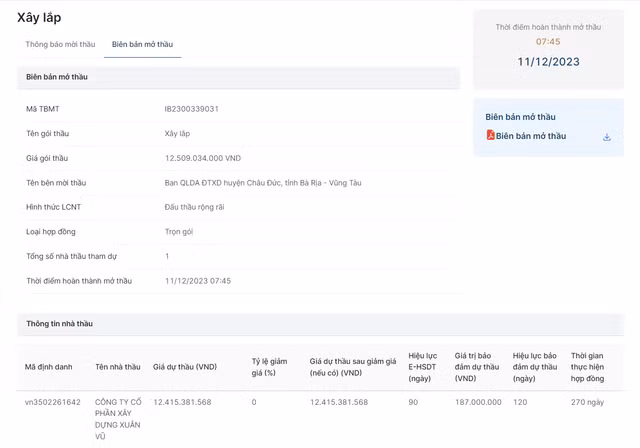Click the Mã TBMT value IB2300339031
Viewport: 640px width, 448px height.
pyautogui.click(x=192, y=108)
